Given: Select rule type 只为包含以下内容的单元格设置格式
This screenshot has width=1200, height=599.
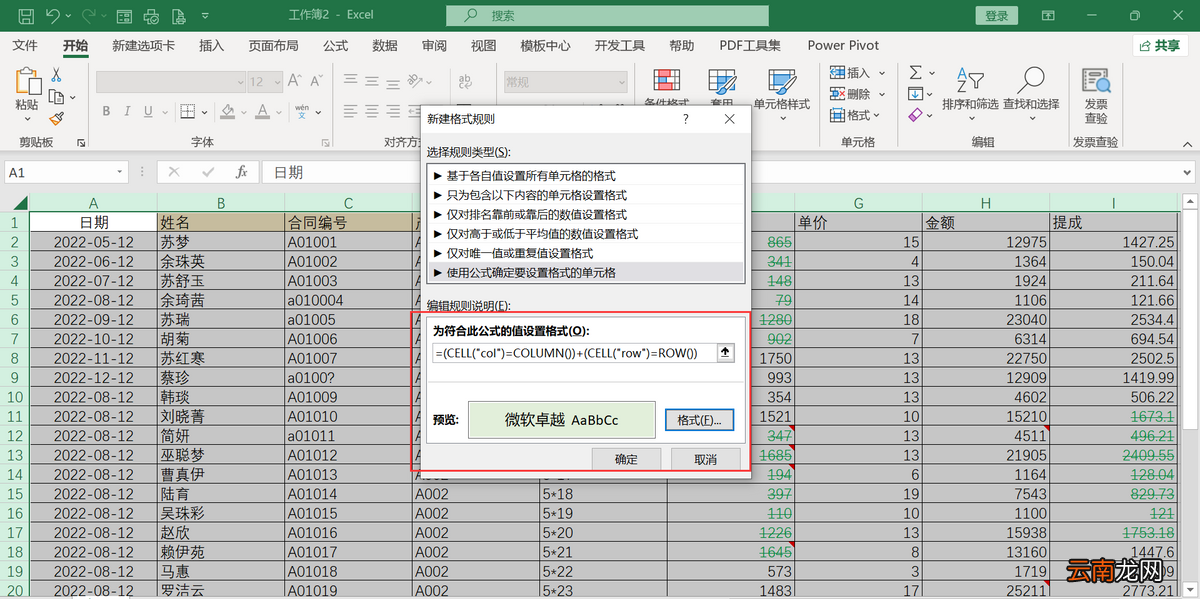Looking at the screenshot, I should 586,195.
